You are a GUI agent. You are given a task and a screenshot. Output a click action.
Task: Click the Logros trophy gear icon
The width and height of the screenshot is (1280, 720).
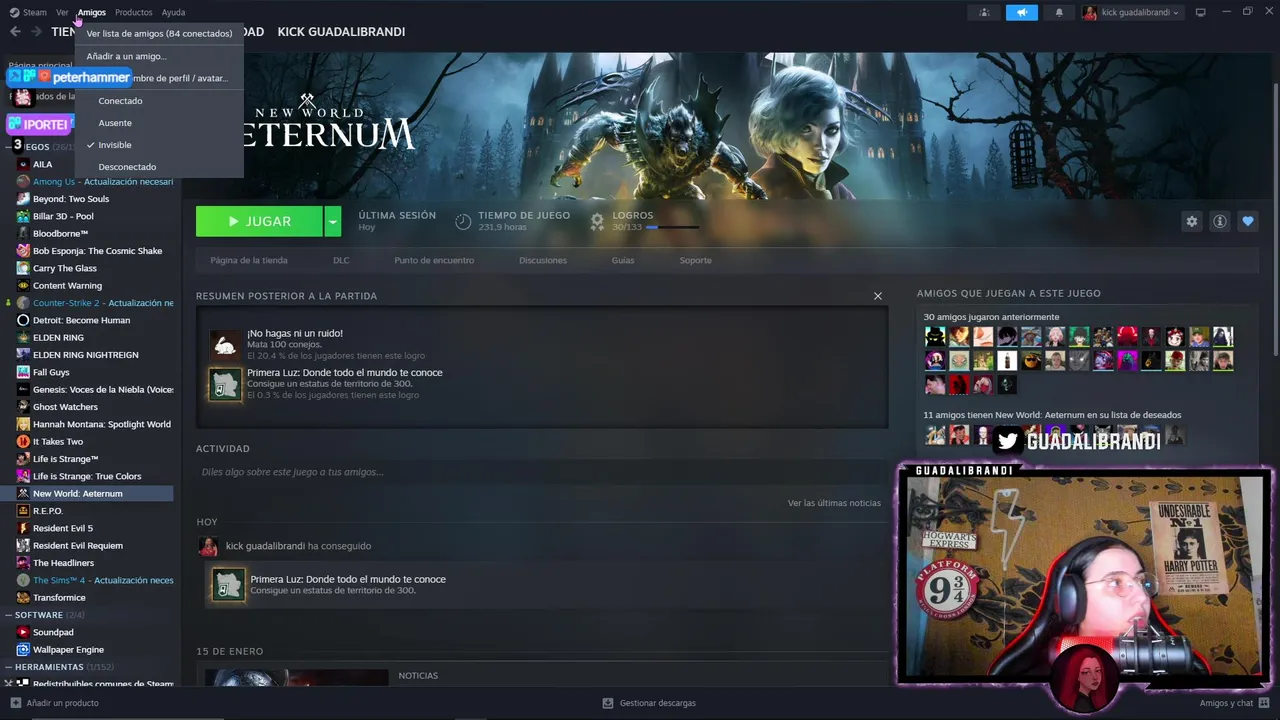597,221
